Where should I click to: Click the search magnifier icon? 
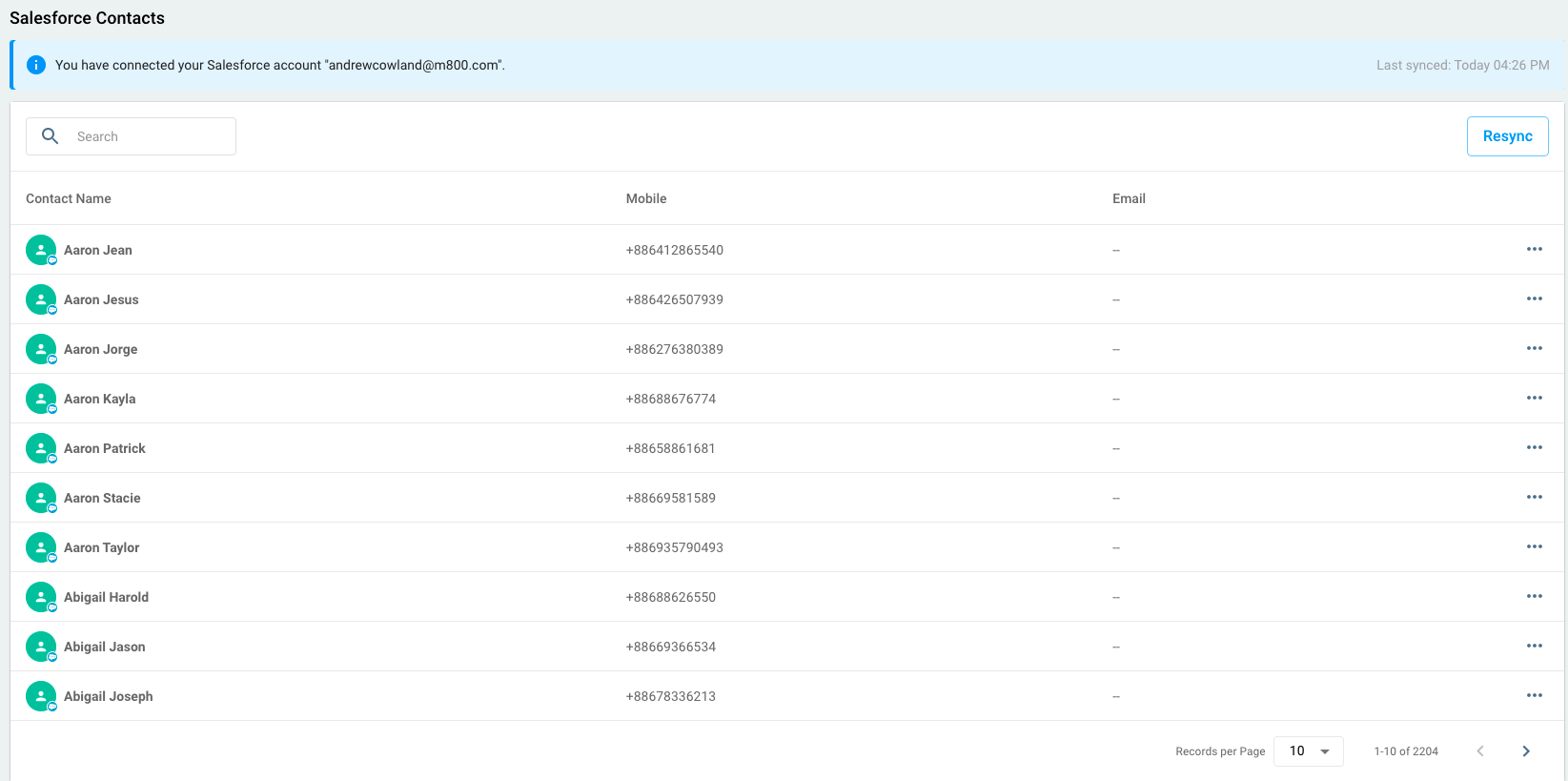click(51, 136)
